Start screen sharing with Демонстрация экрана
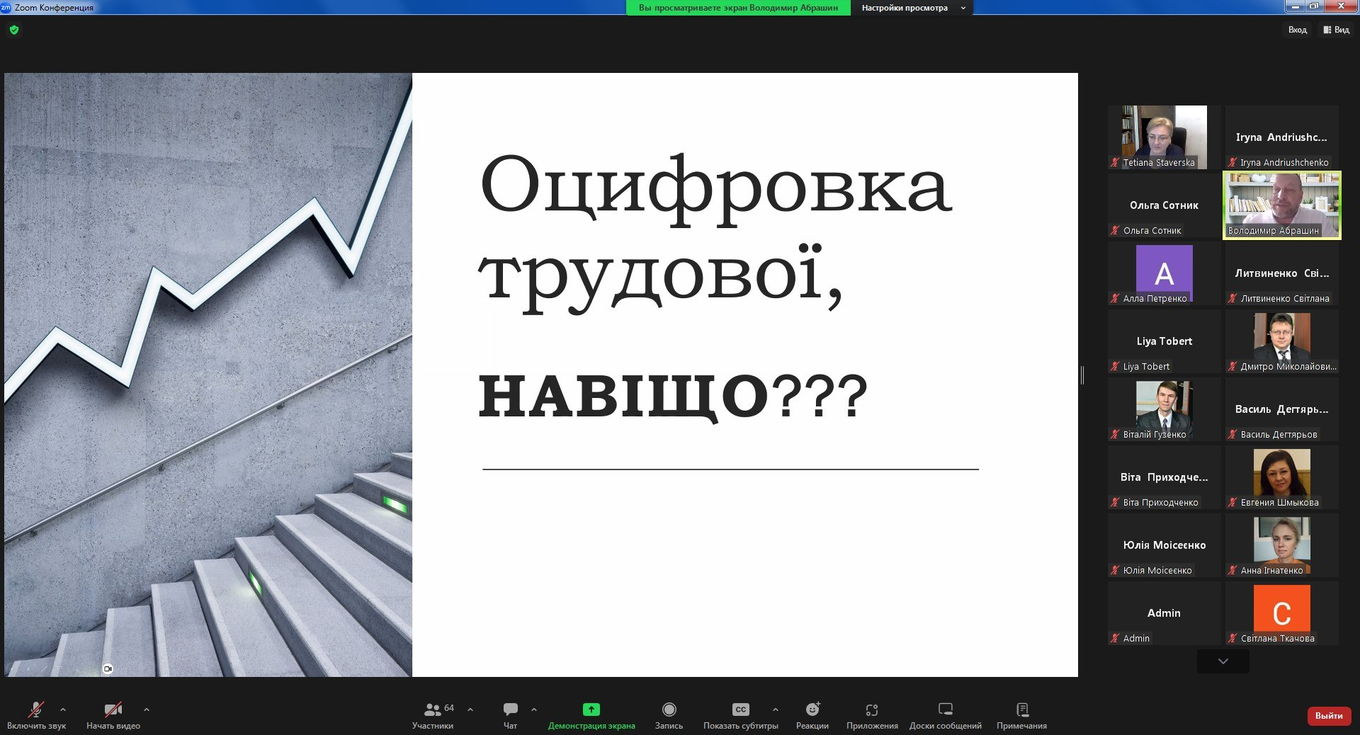Screen dimensions: 1360x735 click(591, 710)
